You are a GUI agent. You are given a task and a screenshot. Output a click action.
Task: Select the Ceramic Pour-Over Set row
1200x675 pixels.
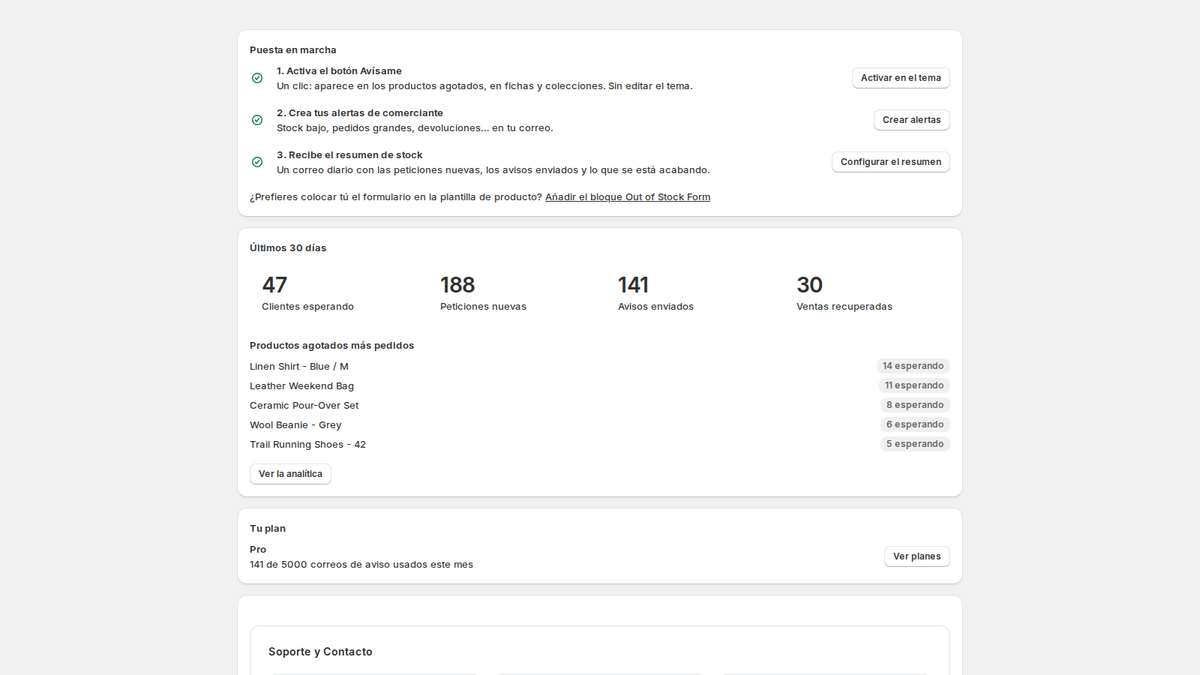[x=600, y=405]
